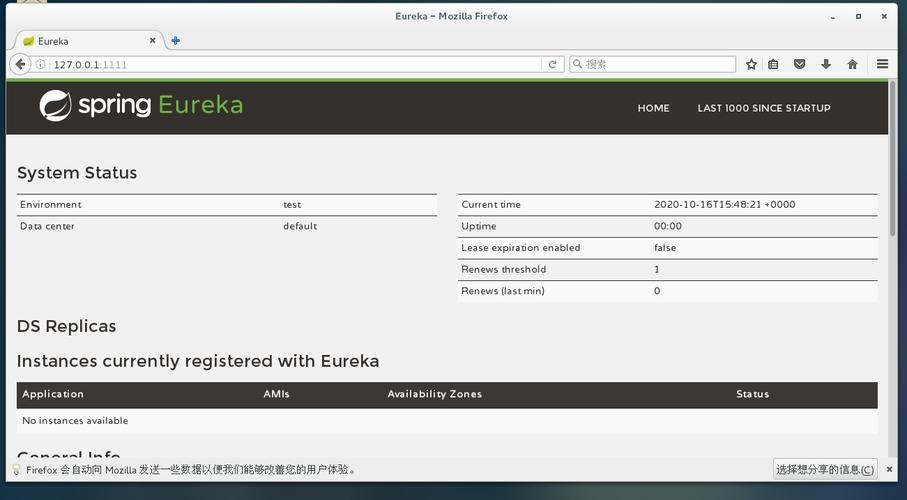Open the downloads arrow icon

click(x=826, y=64)
